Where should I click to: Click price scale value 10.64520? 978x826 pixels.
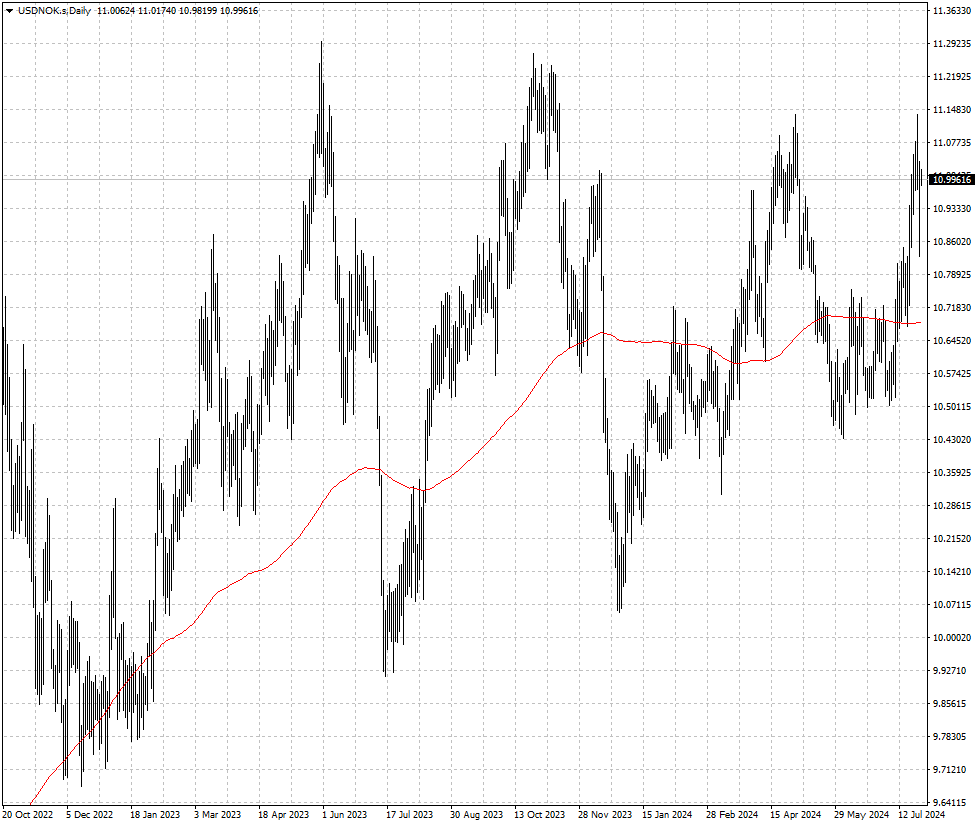(952, 341)
